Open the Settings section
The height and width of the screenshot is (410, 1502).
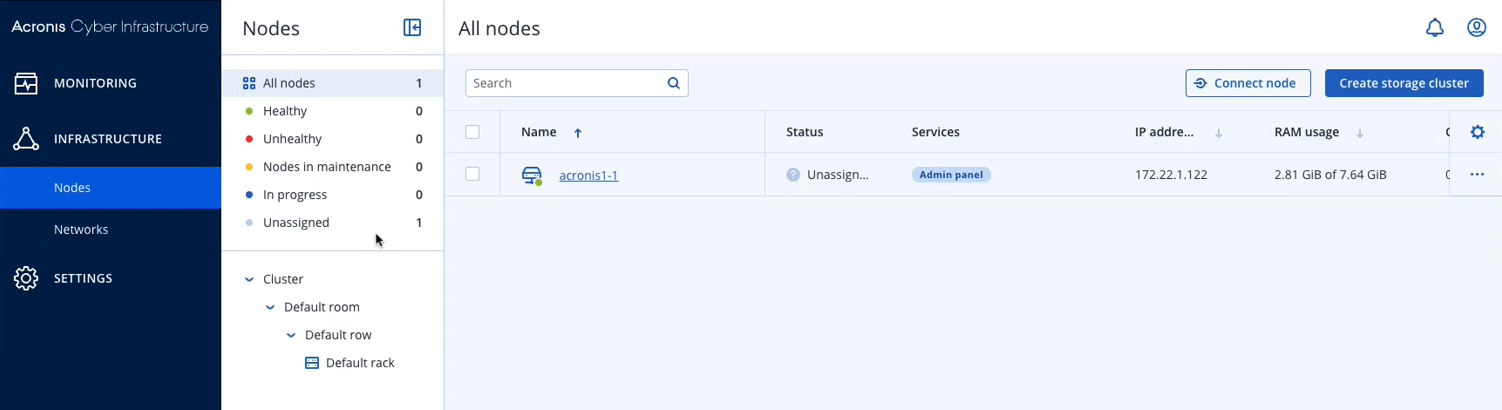tap(83, 278)
